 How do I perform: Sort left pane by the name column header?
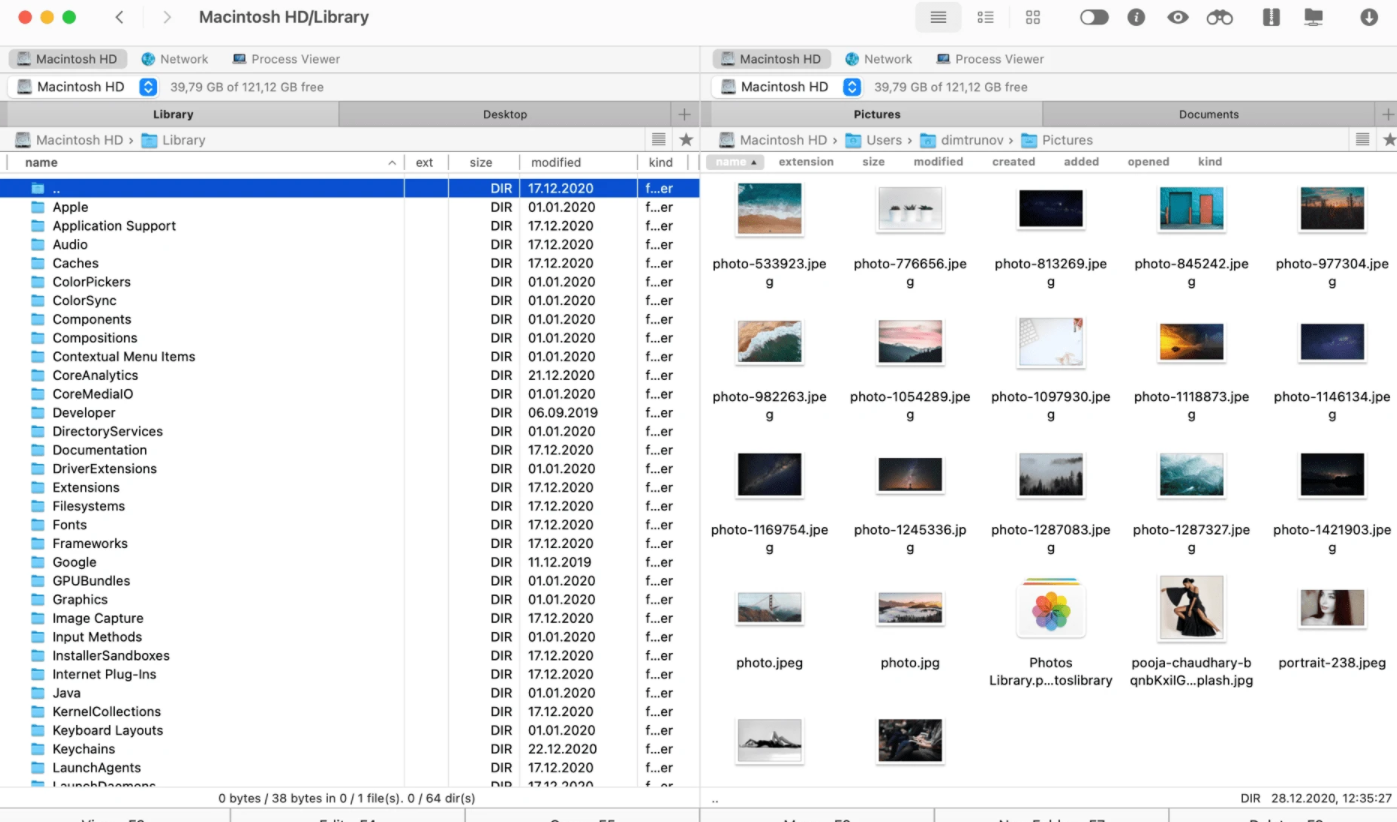(x=205, y=162)
